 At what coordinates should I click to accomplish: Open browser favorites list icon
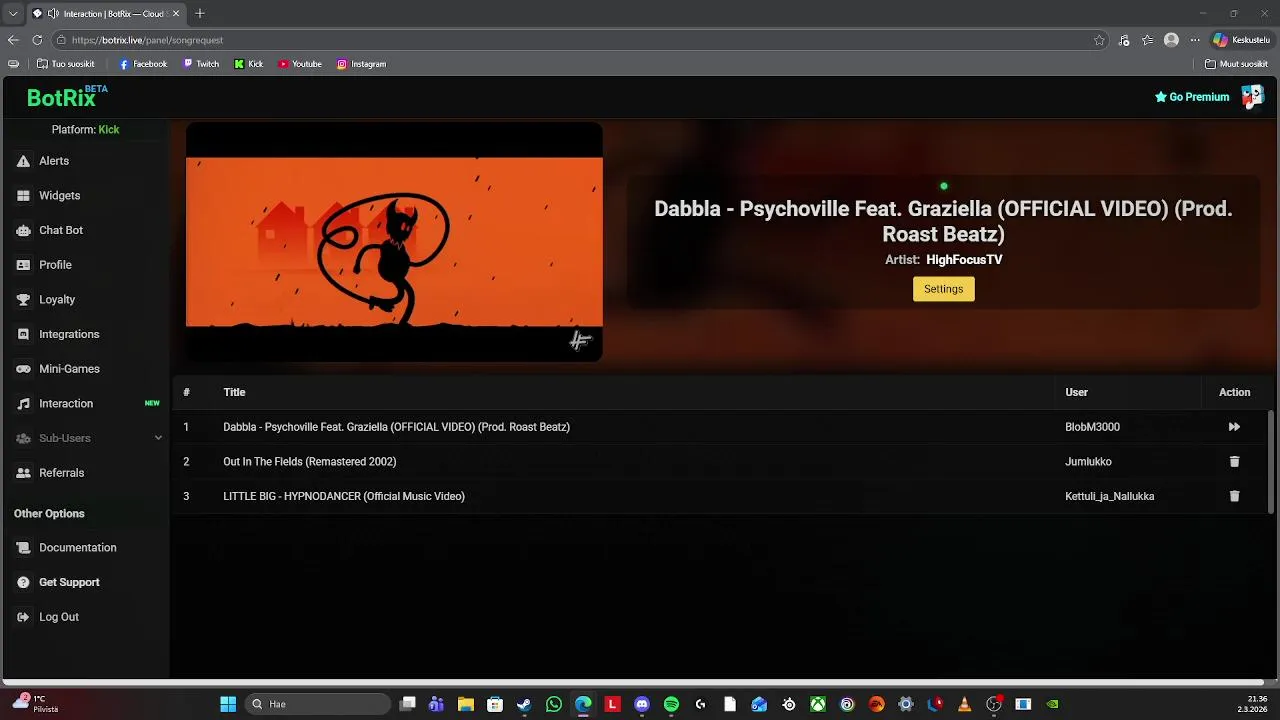(1147, 40)
